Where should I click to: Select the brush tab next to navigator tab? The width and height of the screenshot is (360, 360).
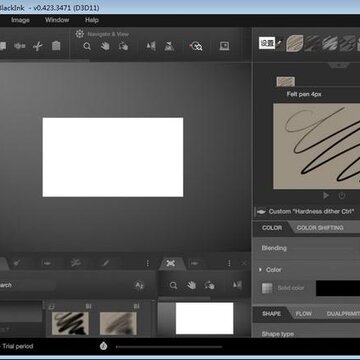195,263
